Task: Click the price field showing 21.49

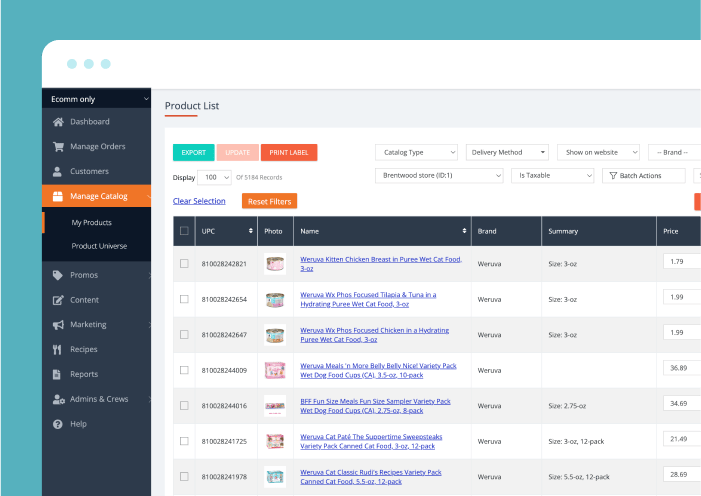Action: (x=682, y=439)
